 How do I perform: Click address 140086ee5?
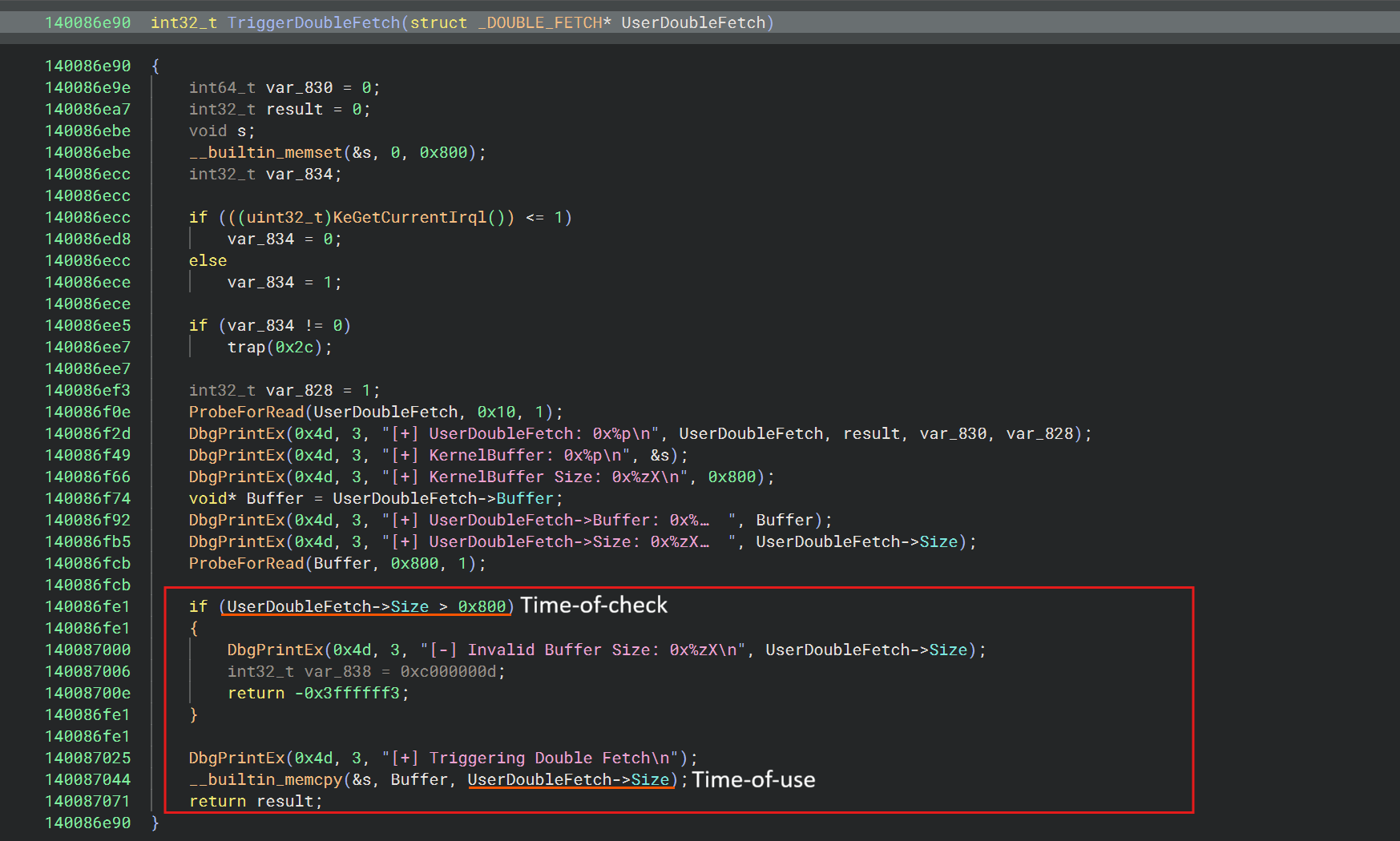pyautogui.click(x=87, y=325)
